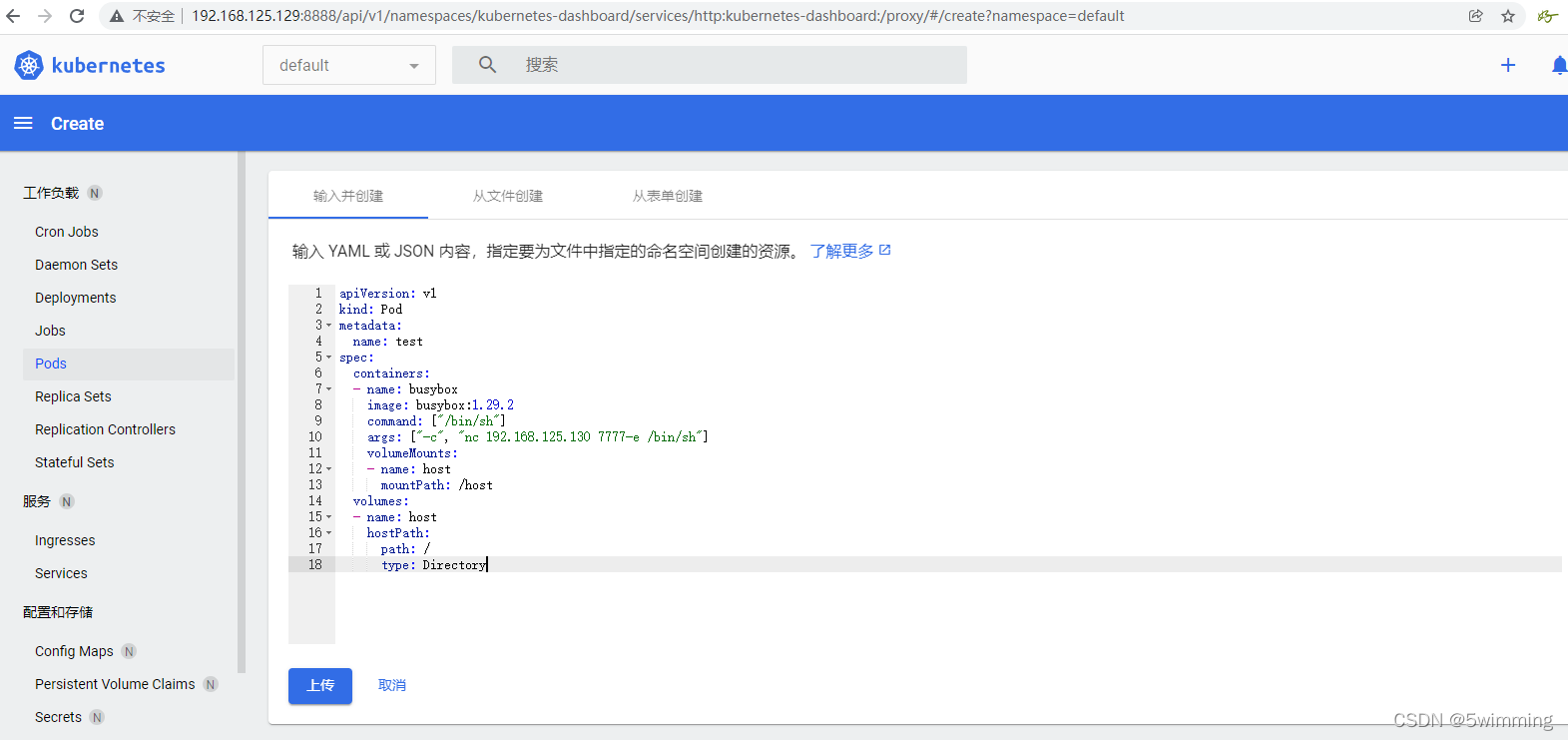Reload the page with refresh icon
This screenshot has height=740, width=1568.
point(77,16)
